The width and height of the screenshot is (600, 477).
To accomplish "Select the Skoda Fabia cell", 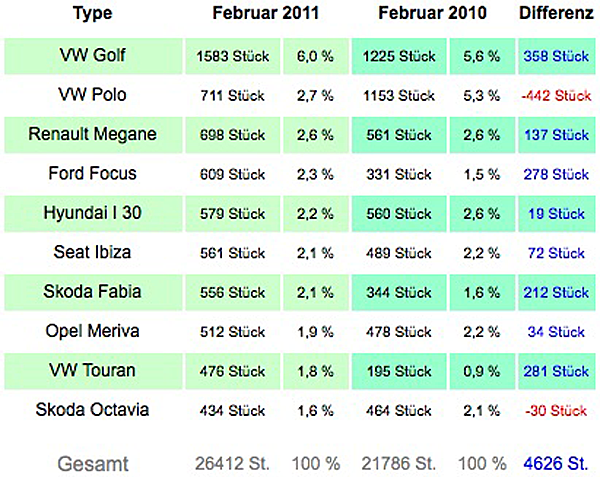I will (93, 292).
